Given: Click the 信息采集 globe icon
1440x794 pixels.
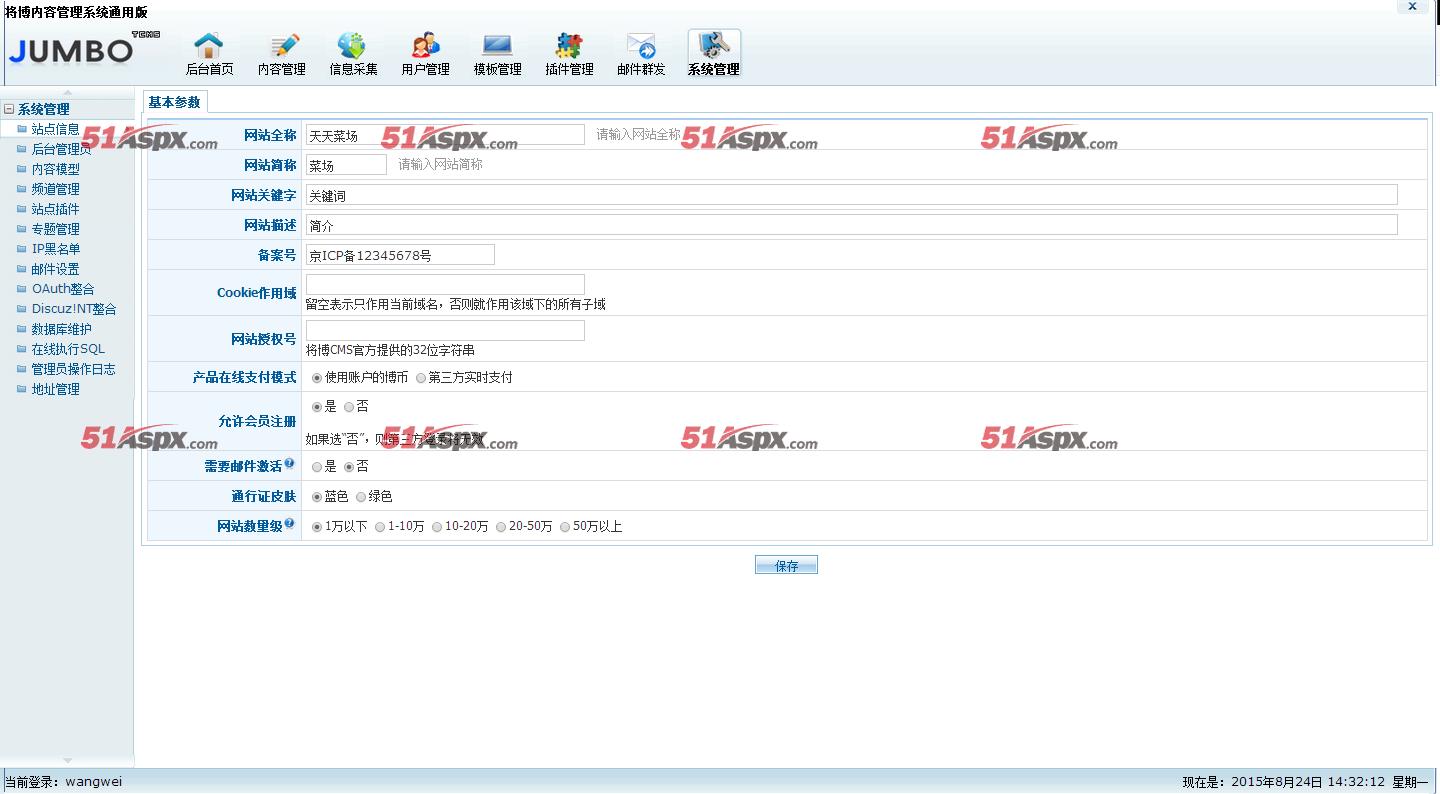Looking at the screenshot, I should 353,46.
